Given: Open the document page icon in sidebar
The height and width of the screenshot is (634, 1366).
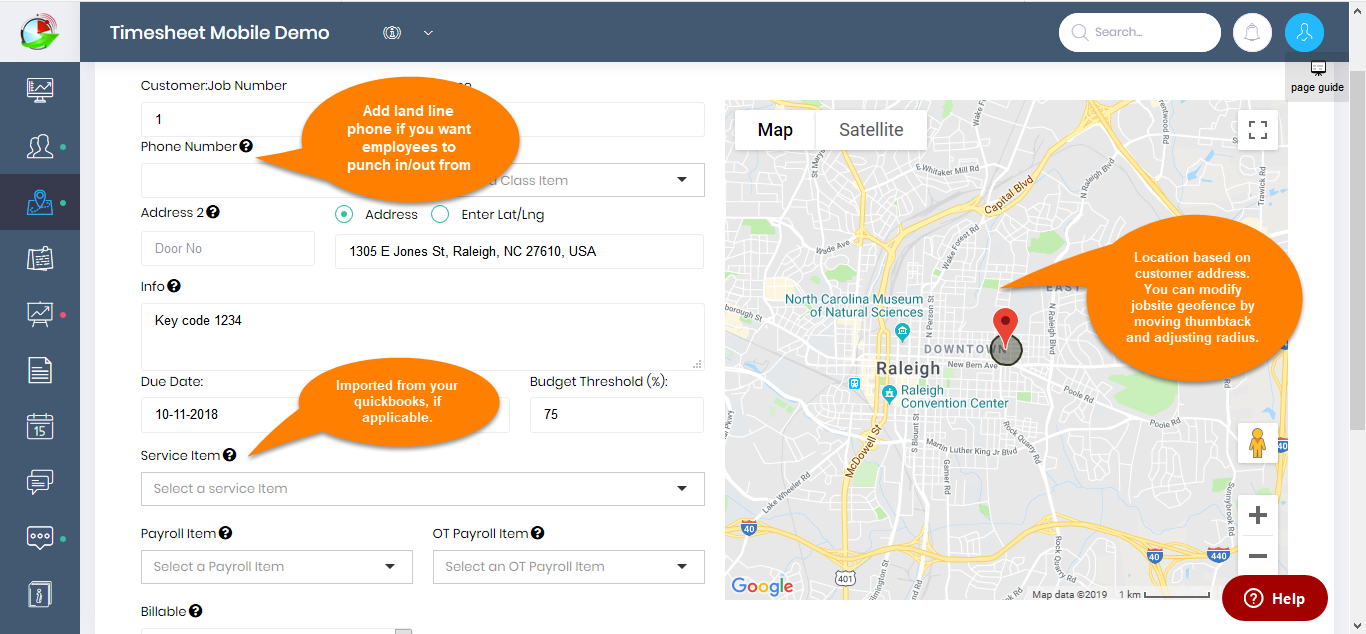Looking at the screenshot, I should pyautogui.click(x=40, y=370).
